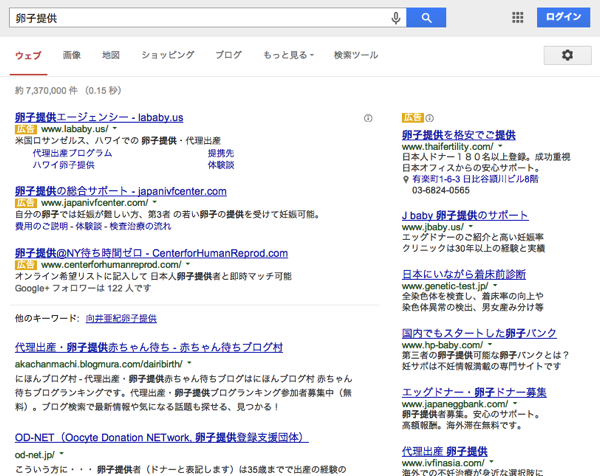
Task: Expand dropdown arrow next to od-net.jp/
Action: tap(61, 454)
